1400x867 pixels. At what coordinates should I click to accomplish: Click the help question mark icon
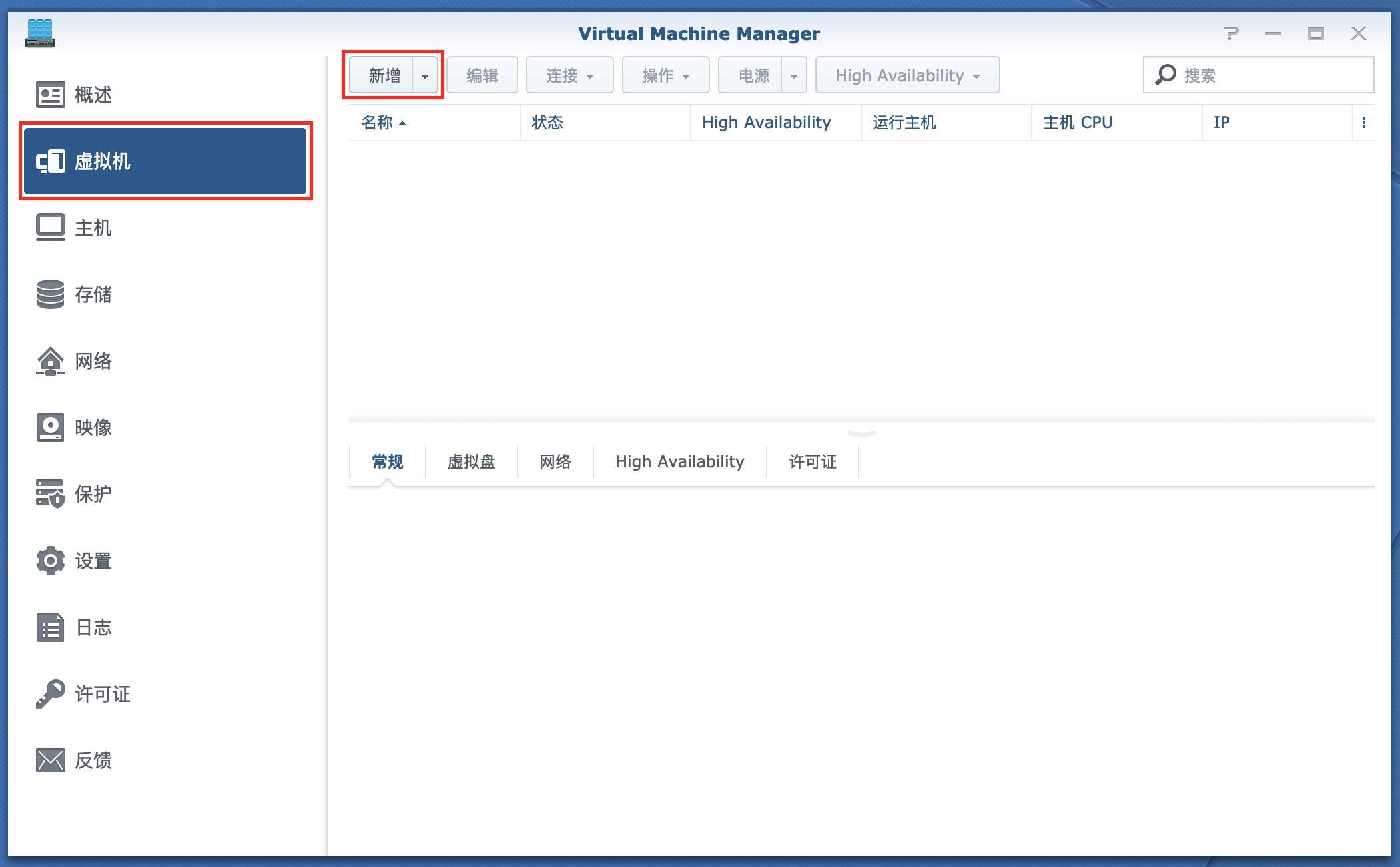click(x=1231, y=33)
